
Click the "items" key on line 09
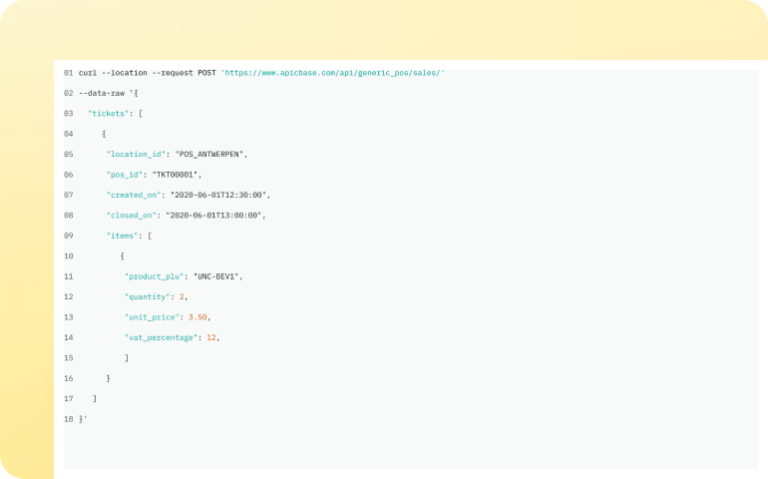click(124, 235)
